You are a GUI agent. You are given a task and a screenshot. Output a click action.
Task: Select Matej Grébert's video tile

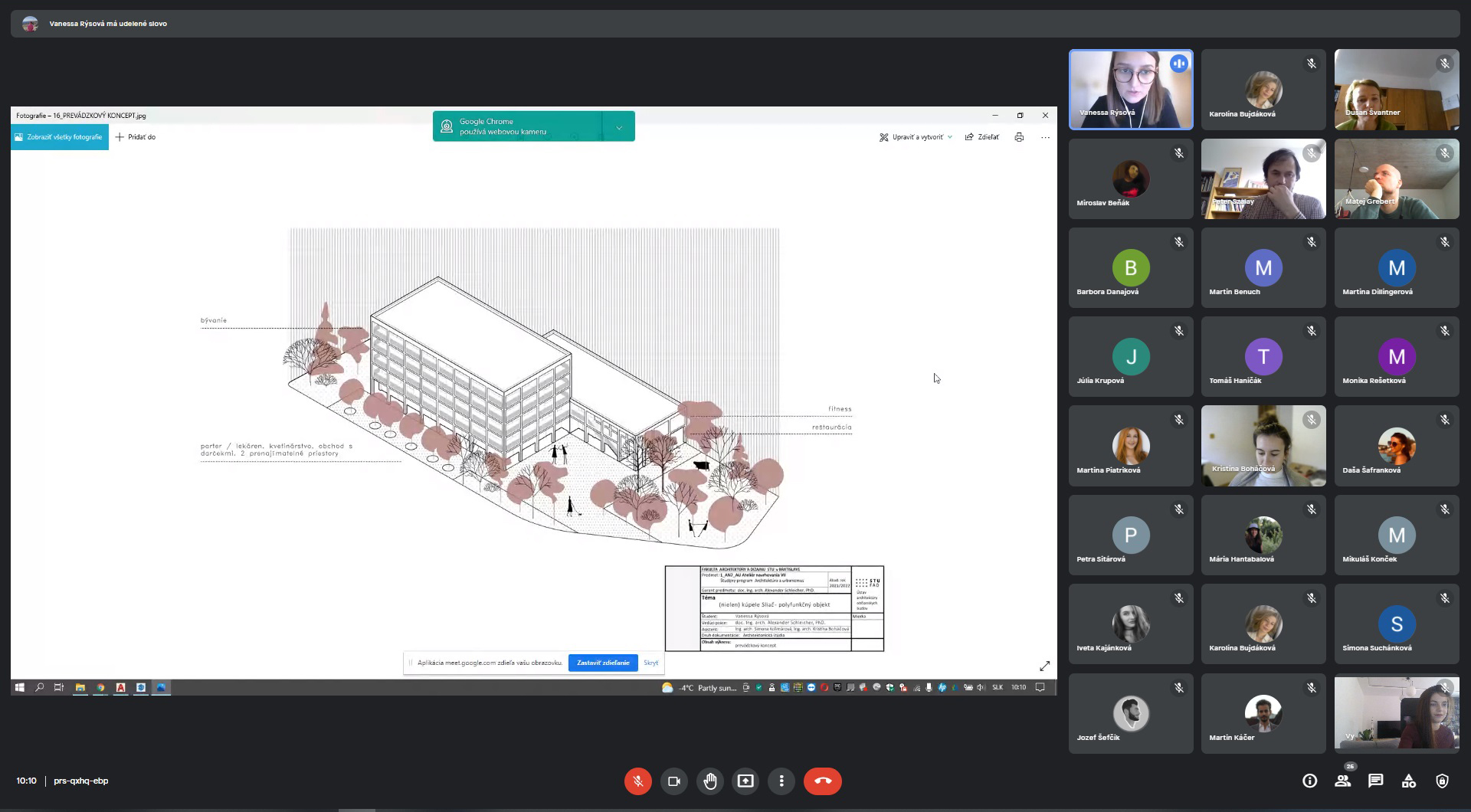tap(1397, 178)
